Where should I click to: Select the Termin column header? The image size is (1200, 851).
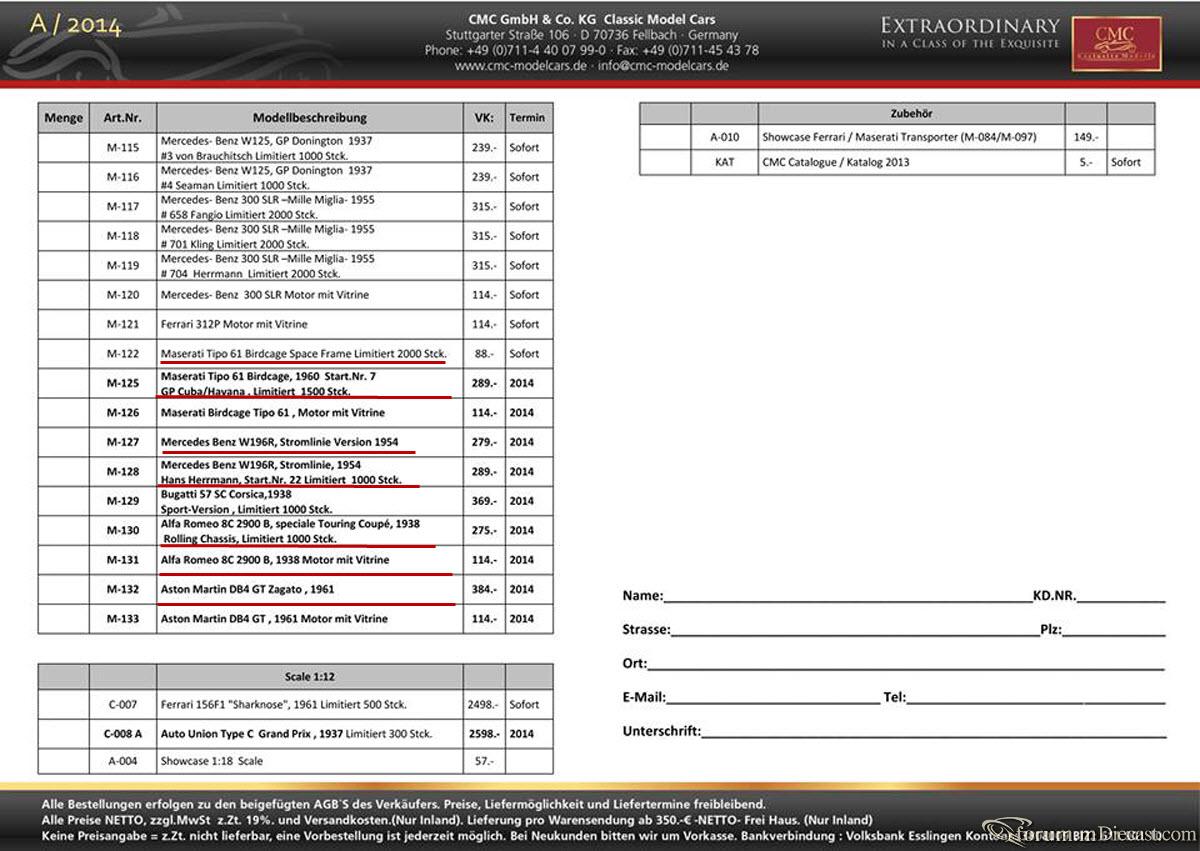pos(528,118)
